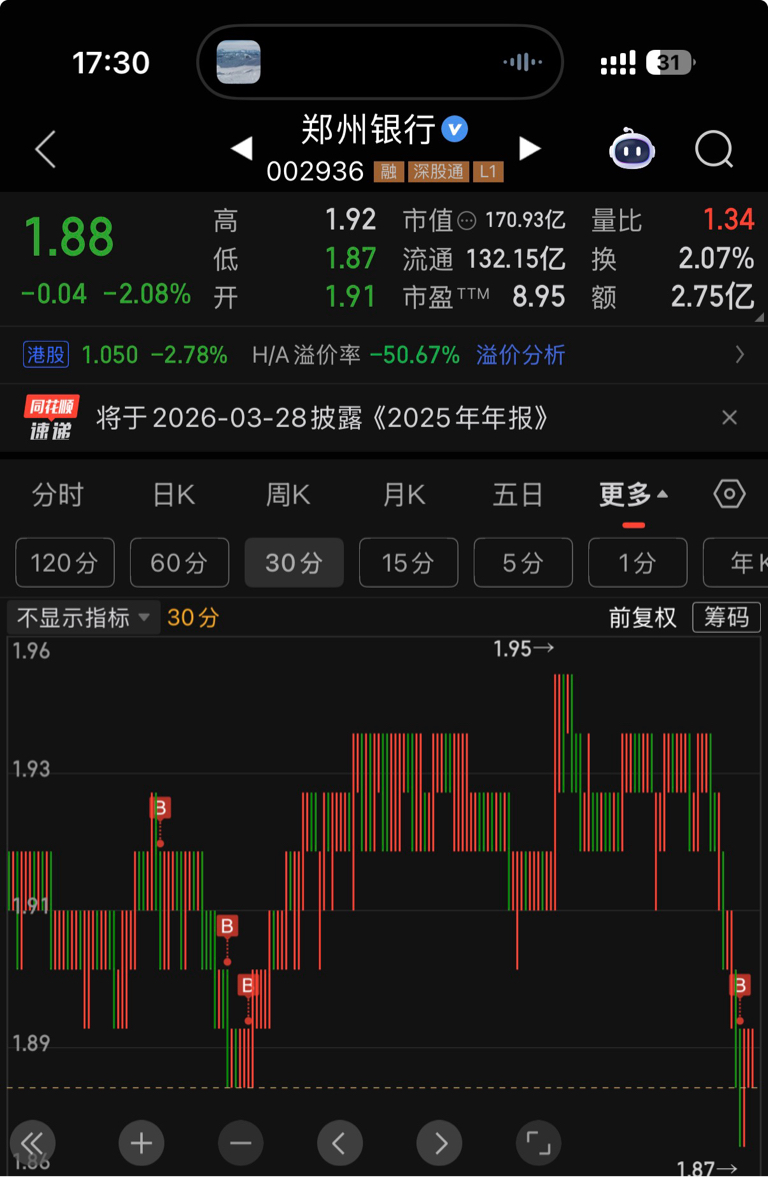Enter fullscreen chart with corner brackets icon
This screenshot has height=1177, width=768.
click(x=538, y=1142)
